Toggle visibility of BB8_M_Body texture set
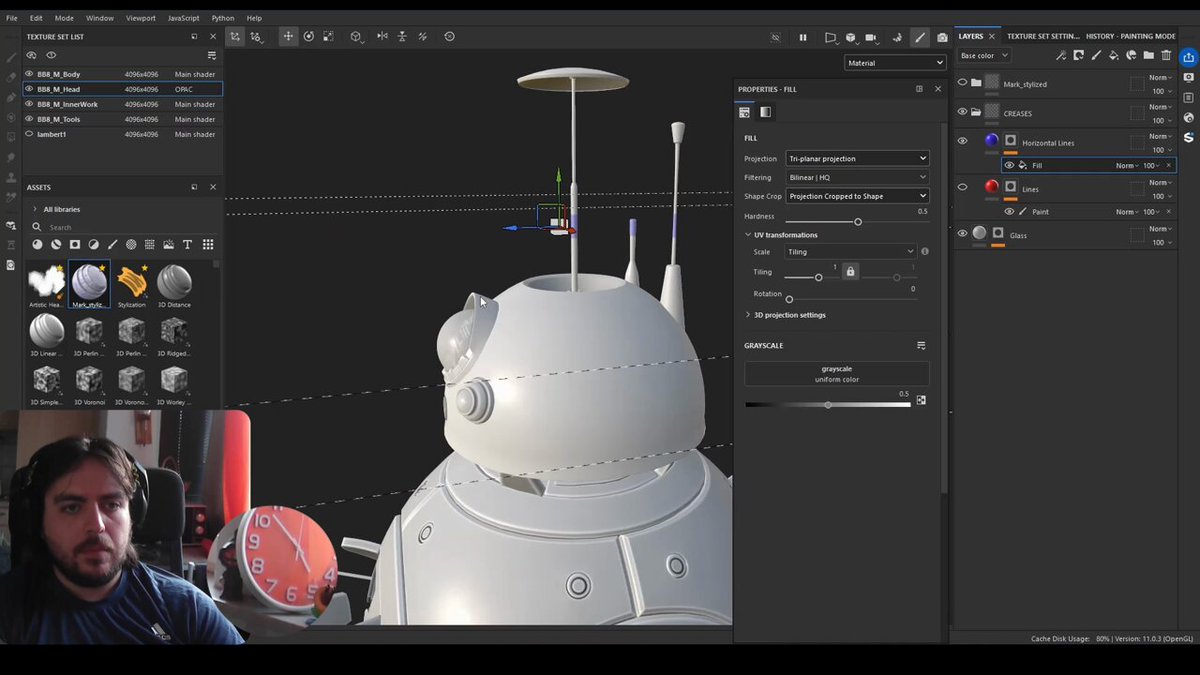The width and height of the screenshot is (1200, 675). [29, 74]
